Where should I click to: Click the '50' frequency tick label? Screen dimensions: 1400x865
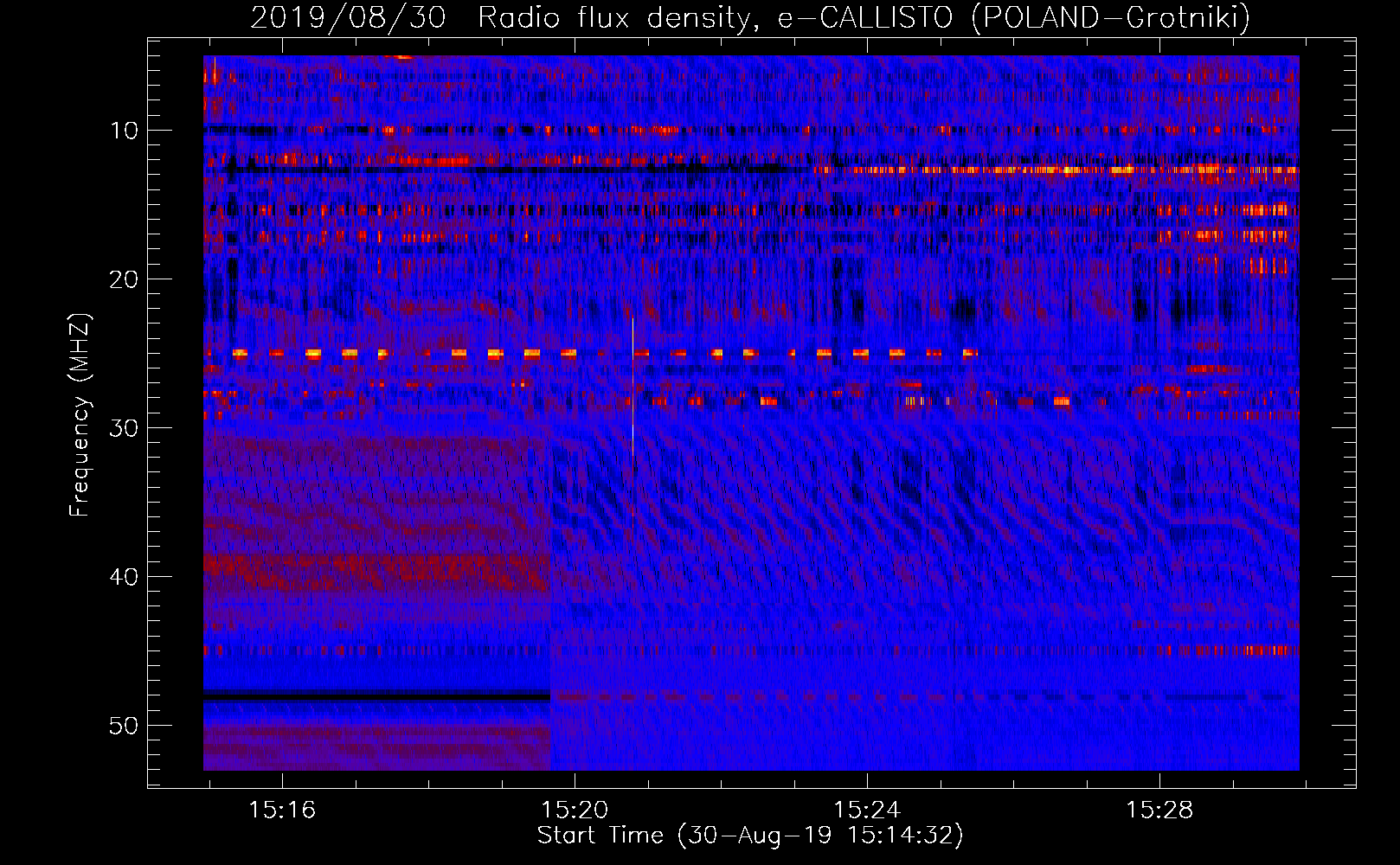[125, 726]
